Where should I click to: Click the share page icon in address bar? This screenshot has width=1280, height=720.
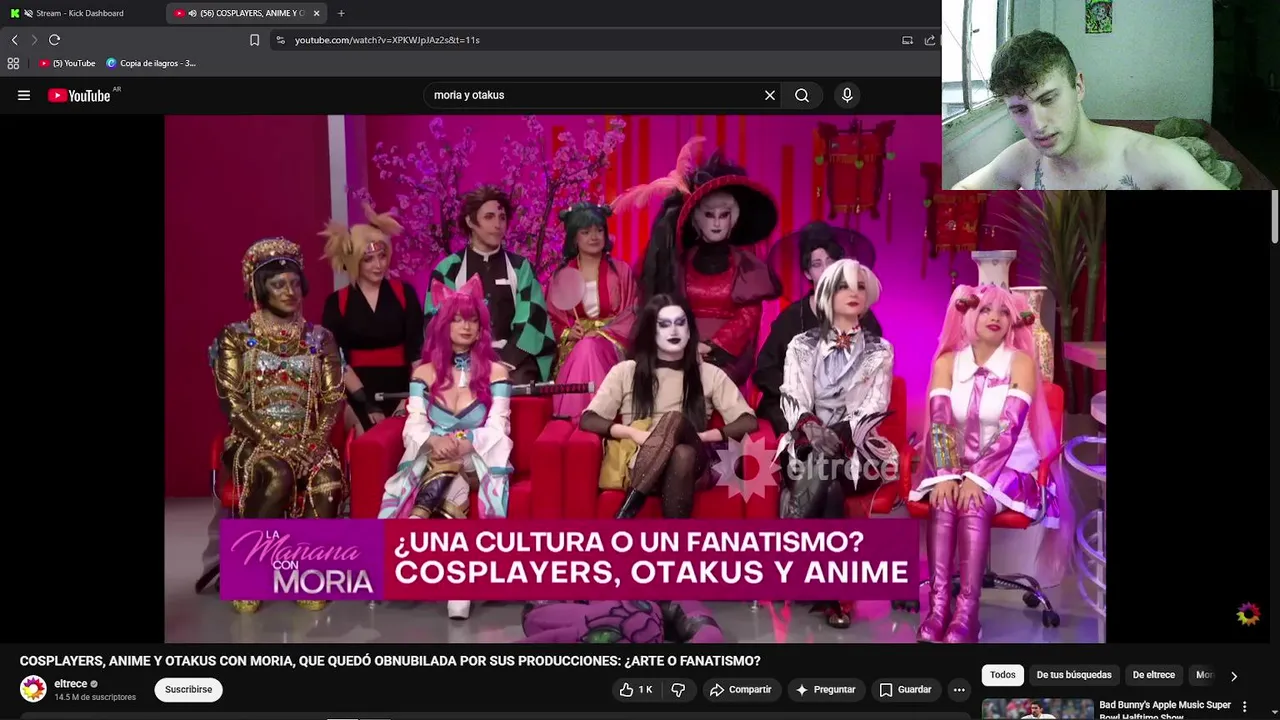[x=930, y=40]
